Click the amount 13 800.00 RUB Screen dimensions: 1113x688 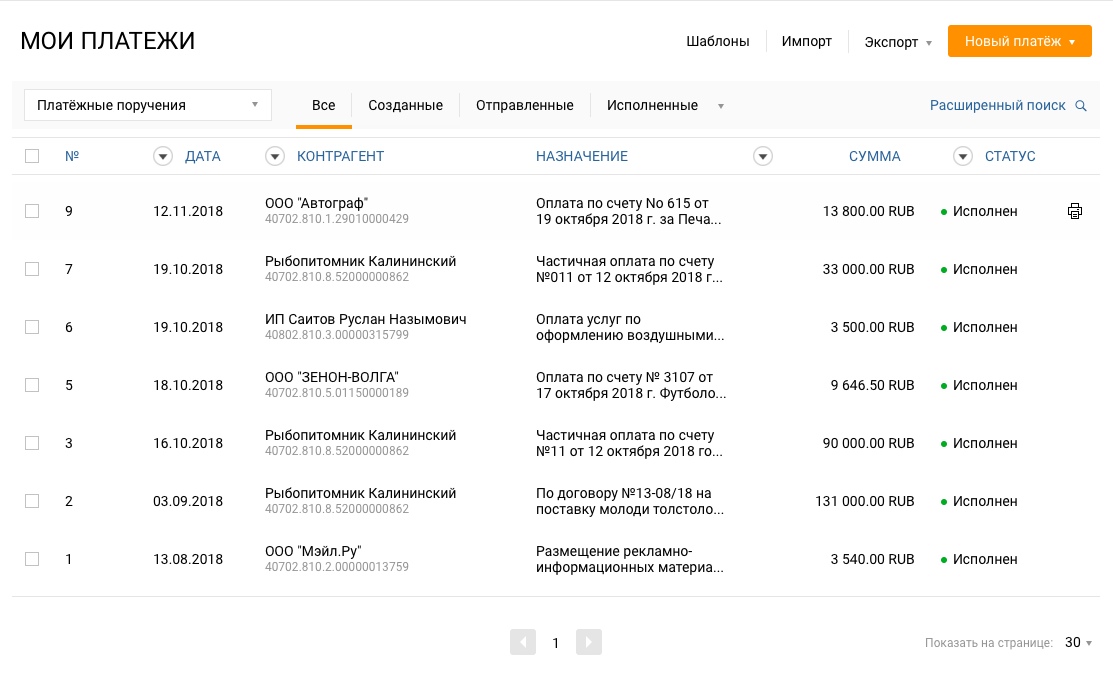tap(868, 211)
